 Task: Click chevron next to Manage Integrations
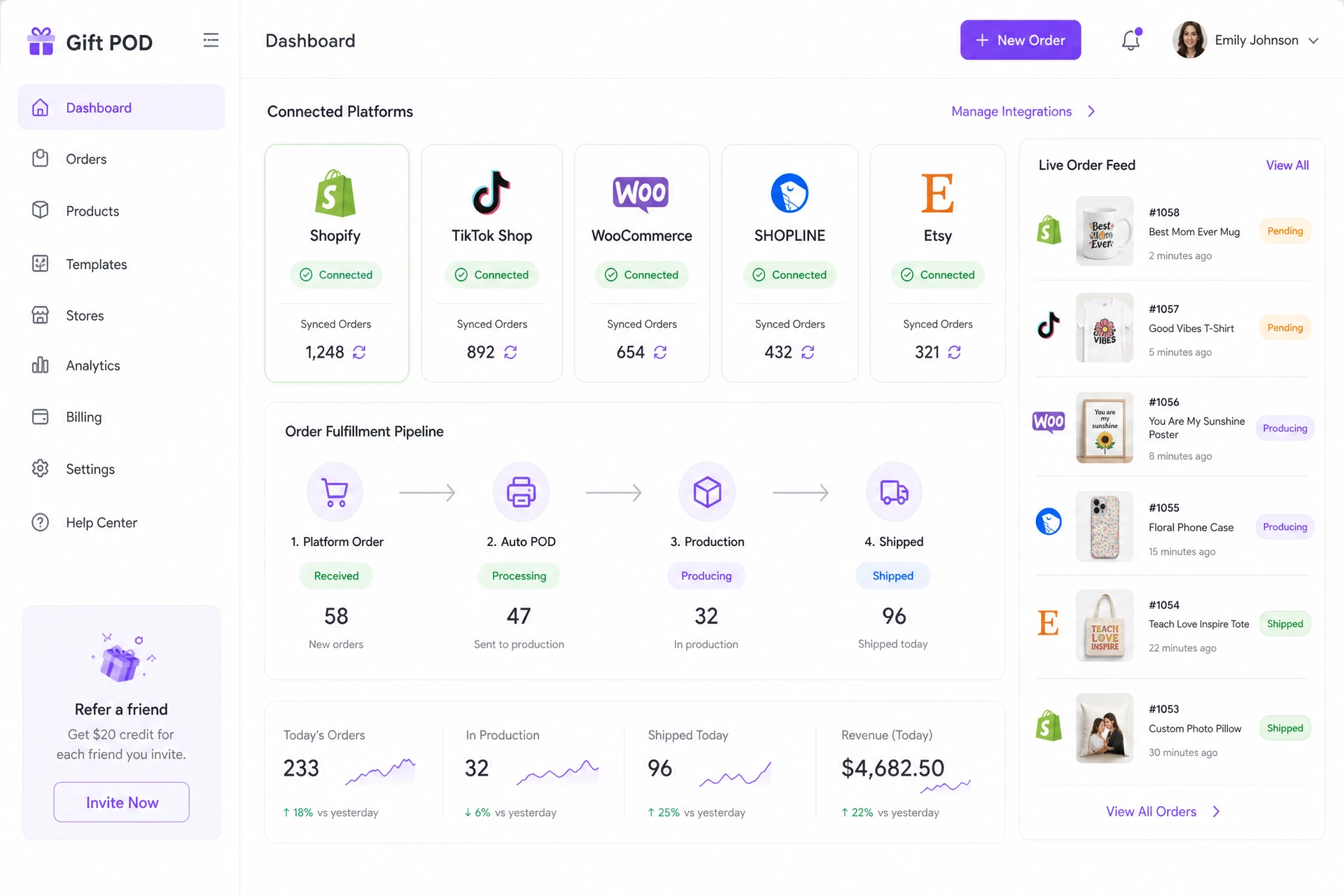point(1091,111)
